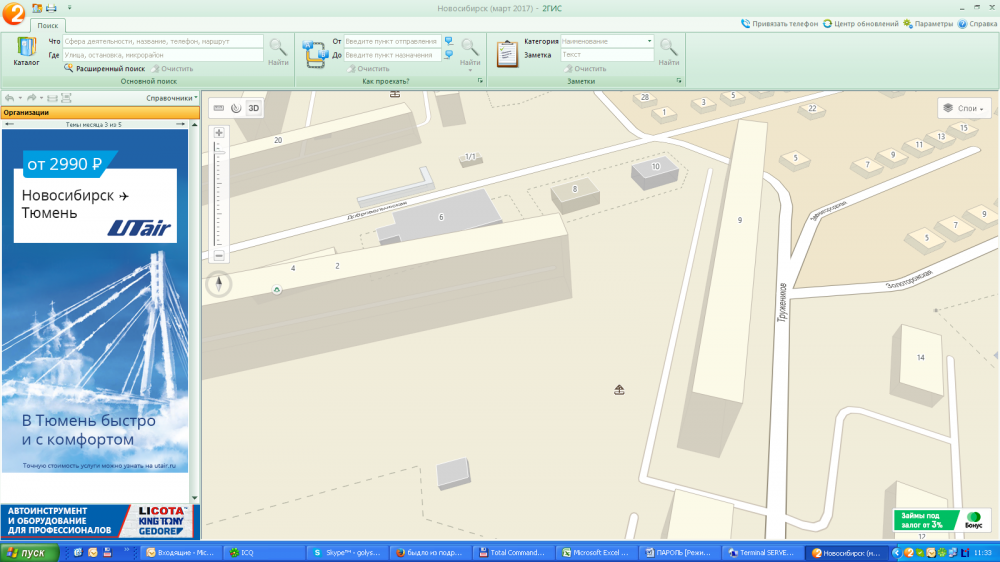This screenshot has width=1000, height=562.
Task: Zoom out with the minus button
Action: tap(219, 256)
